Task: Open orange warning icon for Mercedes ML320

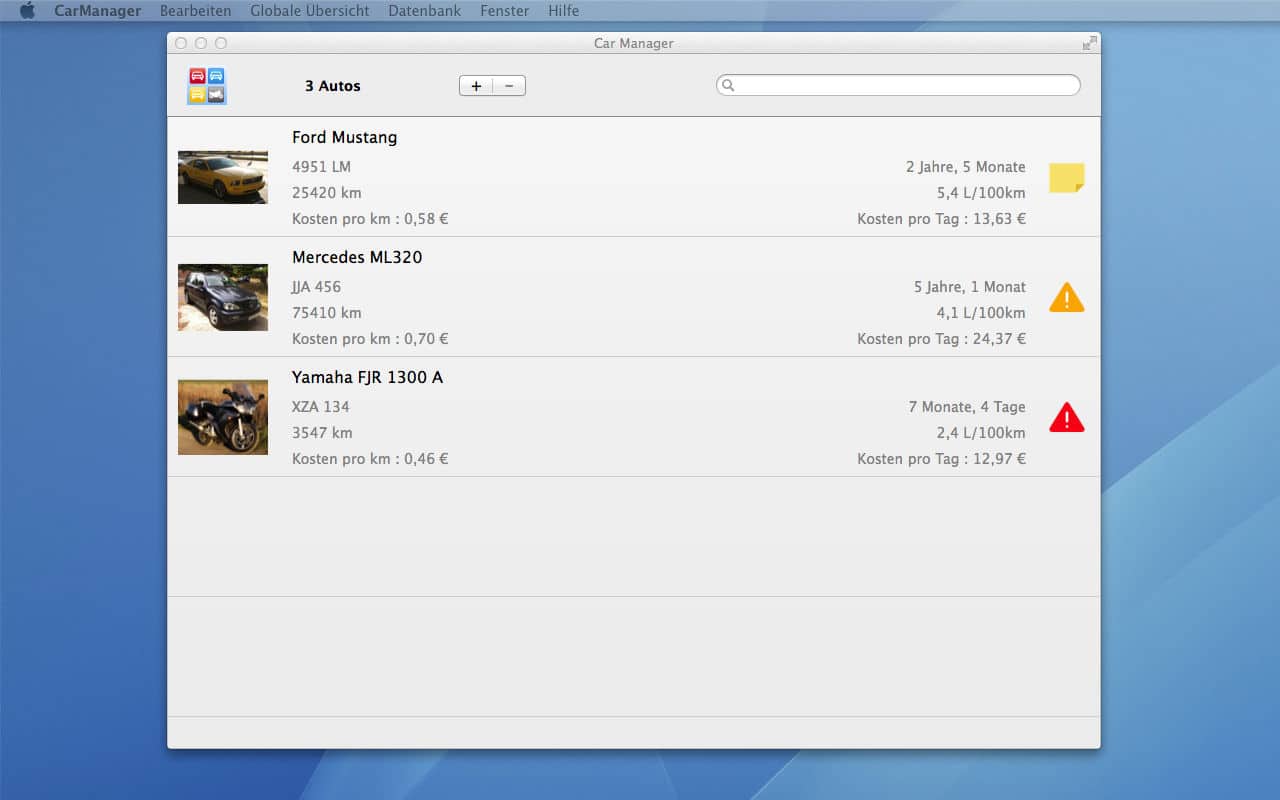Action: coord(1067,297)
